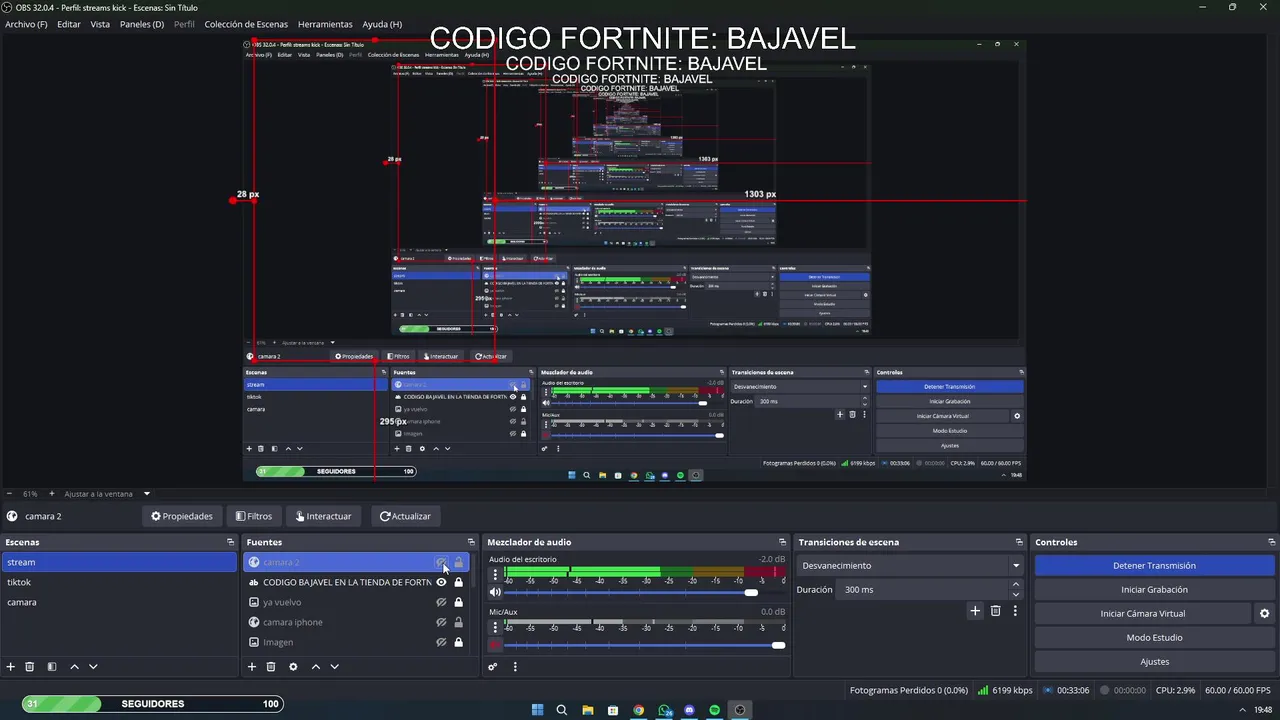Open advanced audio properties gears icon
This screenshot has height=720, width=1280.
pos(493,667)
